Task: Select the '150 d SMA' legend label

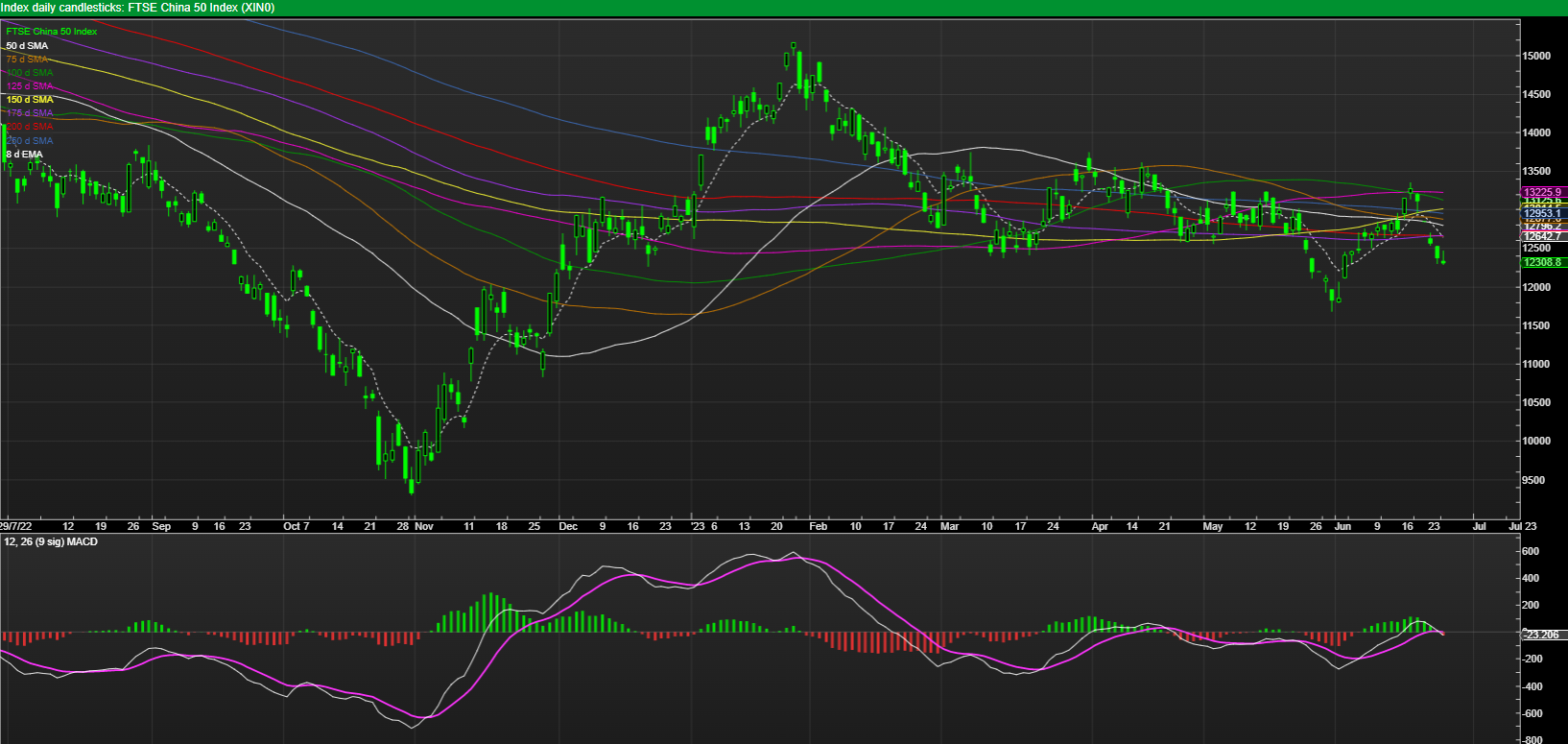Action: [30, 100]
